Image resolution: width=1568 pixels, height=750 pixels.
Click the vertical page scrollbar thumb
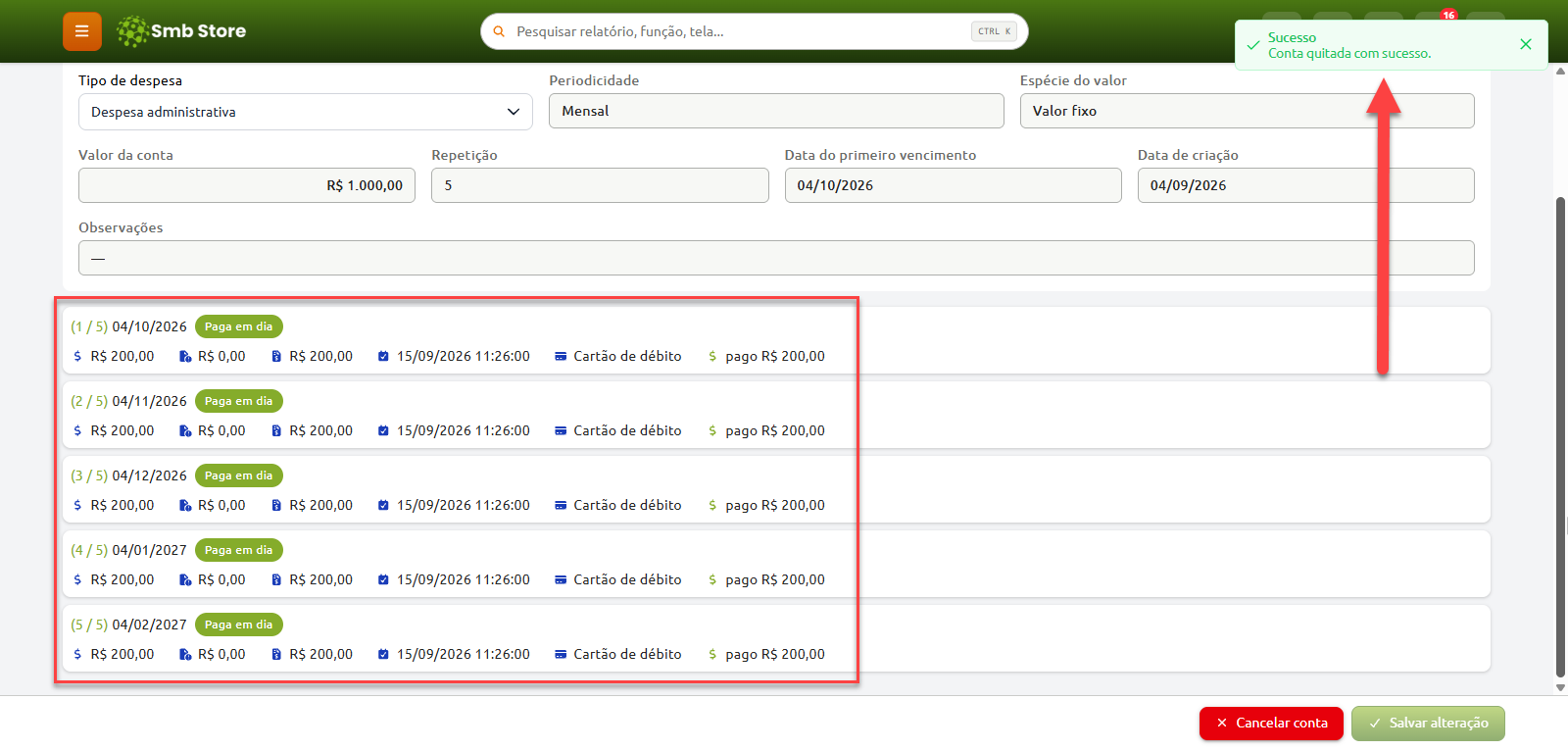(x=1560, y=436)
